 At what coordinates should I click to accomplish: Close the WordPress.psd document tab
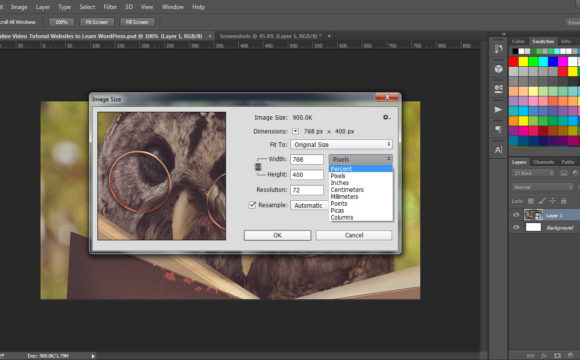(x=210, y=36)
